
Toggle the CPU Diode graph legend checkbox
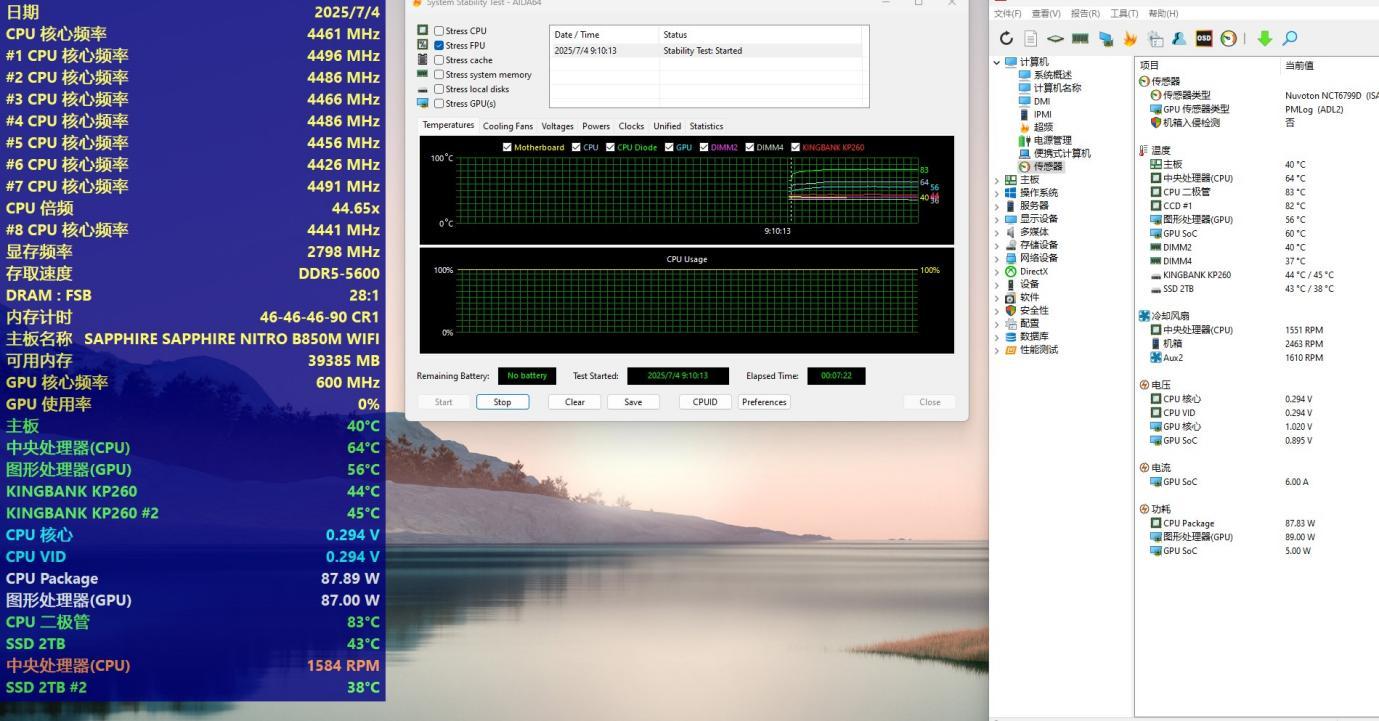(609, 147)
